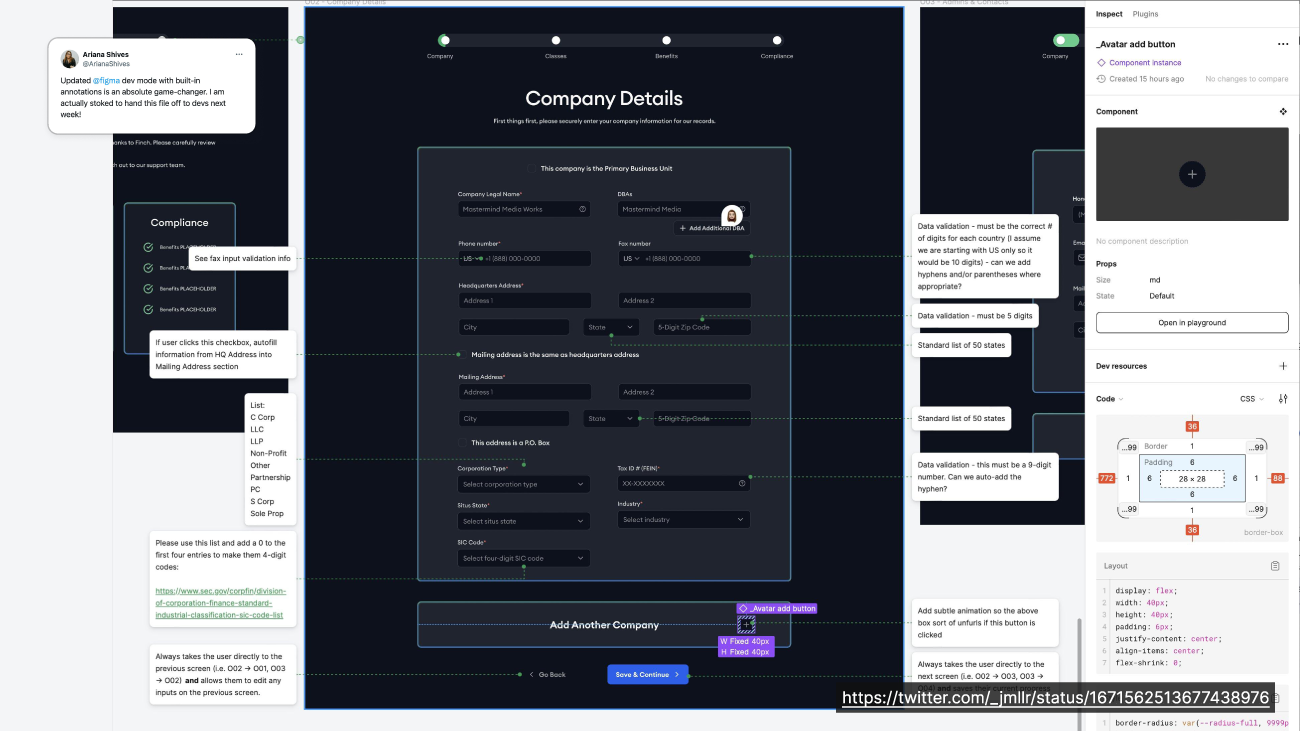The image size is (1300, 731).
Task: Click the Classes step dot in progress bar
Action: pos(555,41)
